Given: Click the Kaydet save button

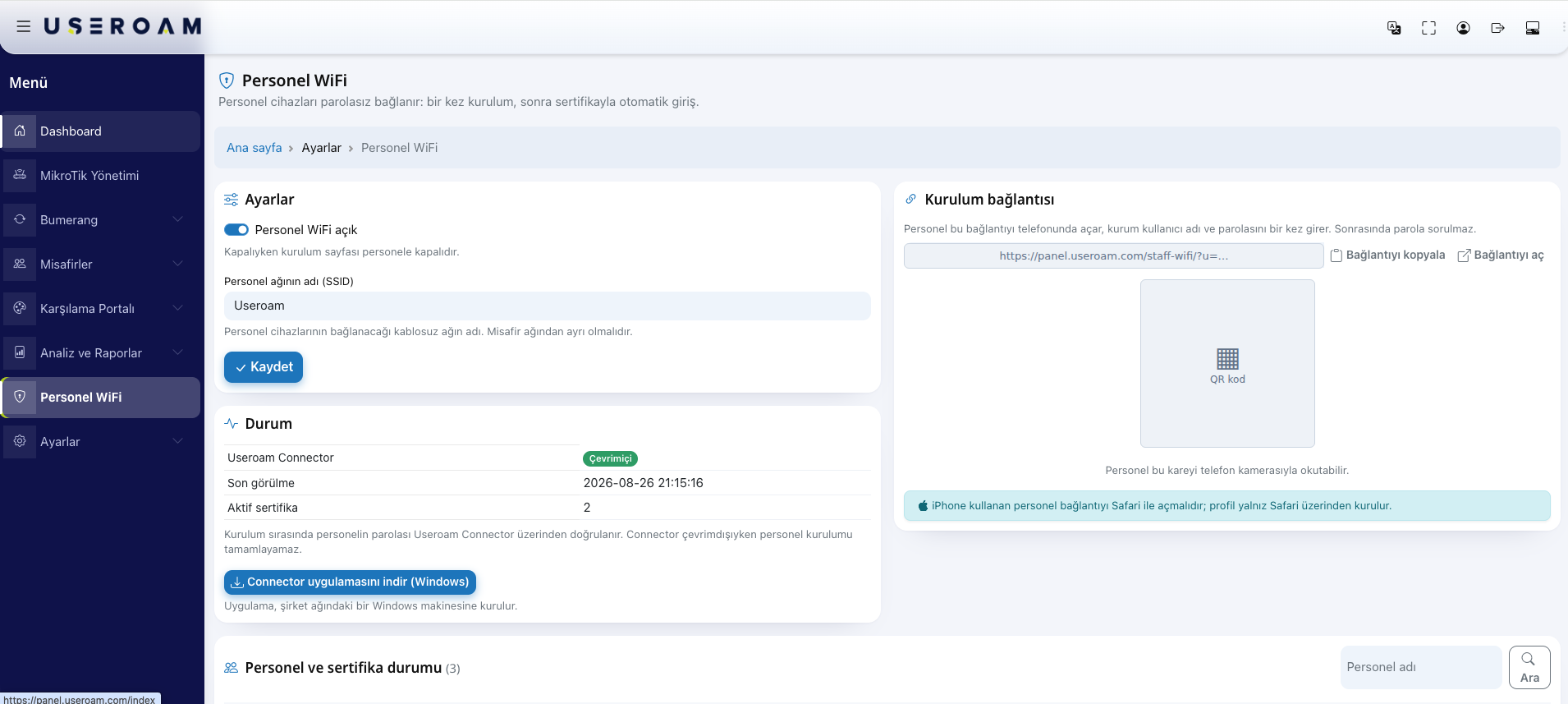Looking at the screenshot, I should (264, 367).
